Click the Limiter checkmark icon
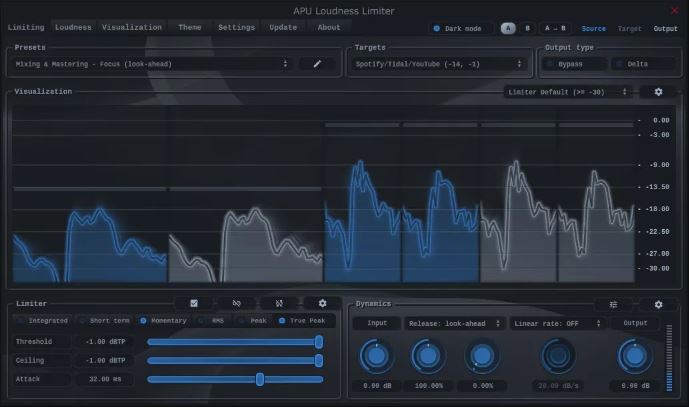This screenshot has width=689, height=407. click(x=194, y=303)
